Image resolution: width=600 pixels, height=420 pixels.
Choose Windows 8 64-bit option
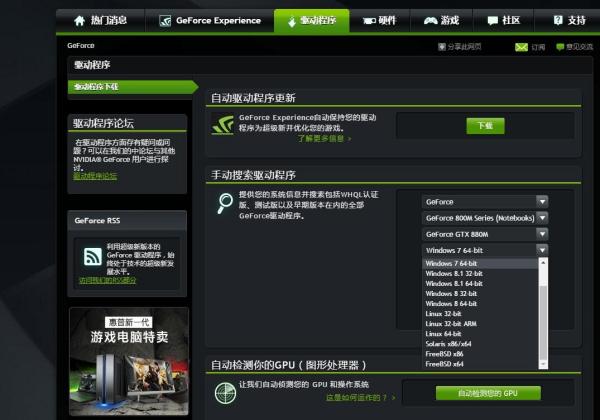(480, 304)
